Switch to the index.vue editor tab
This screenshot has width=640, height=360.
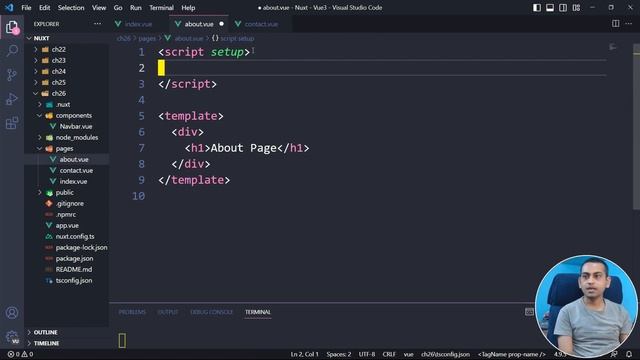138,24
